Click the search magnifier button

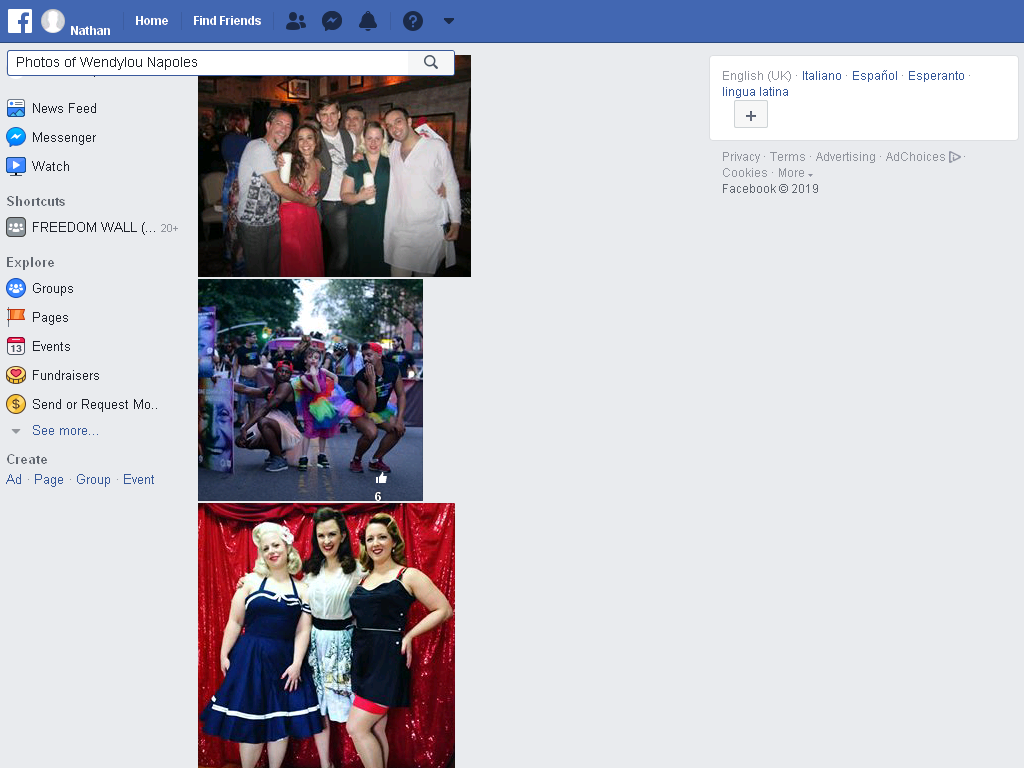pyautogui.click(x=430, y=62)
